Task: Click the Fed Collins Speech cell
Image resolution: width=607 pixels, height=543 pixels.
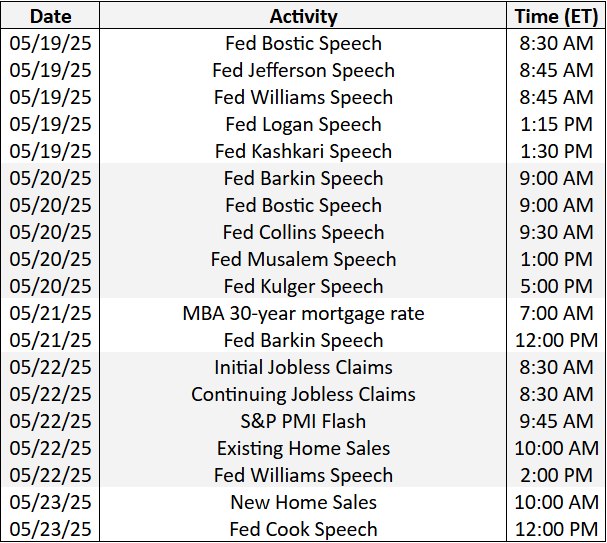Action: 303,233
